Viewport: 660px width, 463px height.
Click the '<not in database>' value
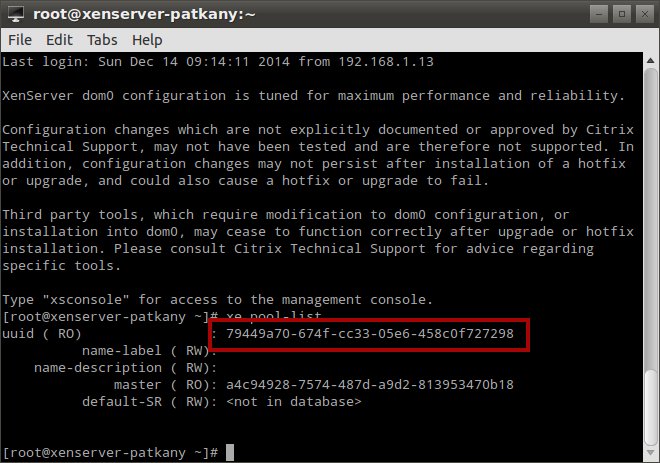(293, 402)
